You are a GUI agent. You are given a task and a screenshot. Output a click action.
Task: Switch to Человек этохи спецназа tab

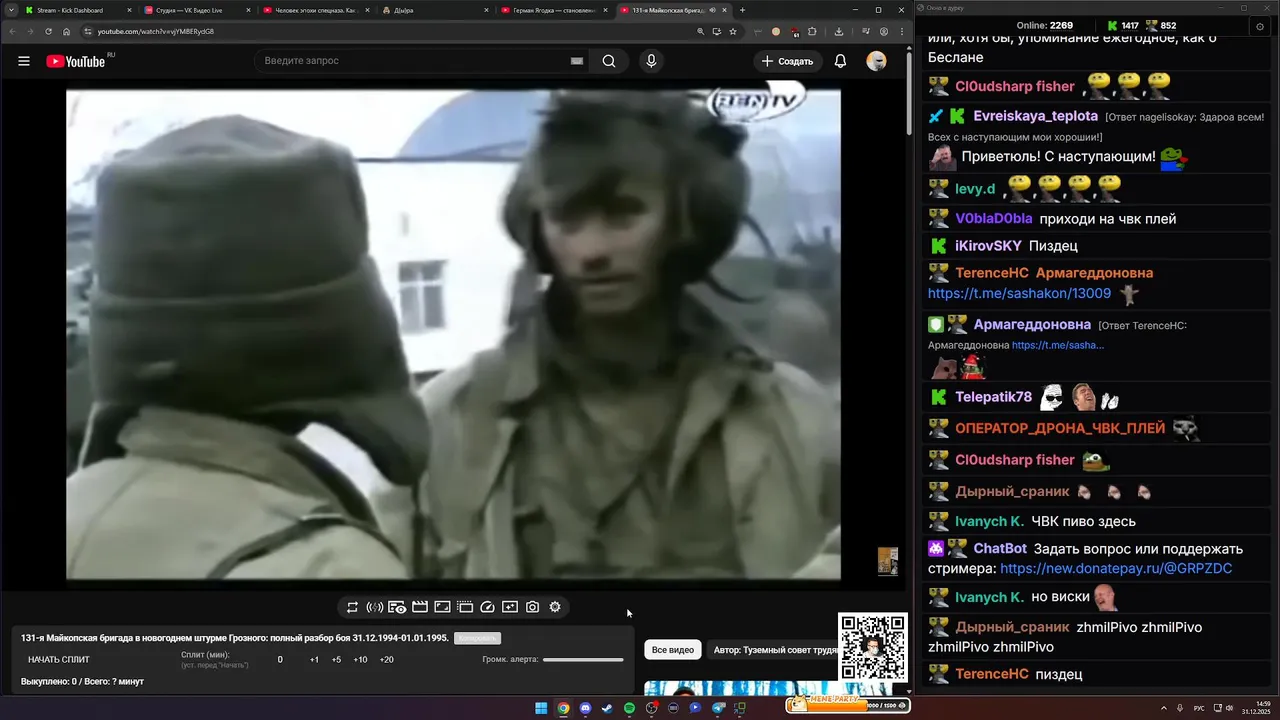(314, 10)
